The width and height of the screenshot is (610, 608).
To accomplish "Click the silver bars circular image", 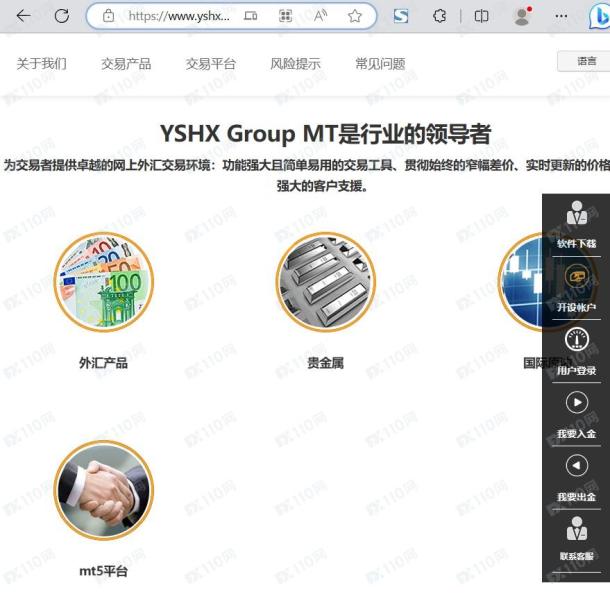I will [326, 282].
